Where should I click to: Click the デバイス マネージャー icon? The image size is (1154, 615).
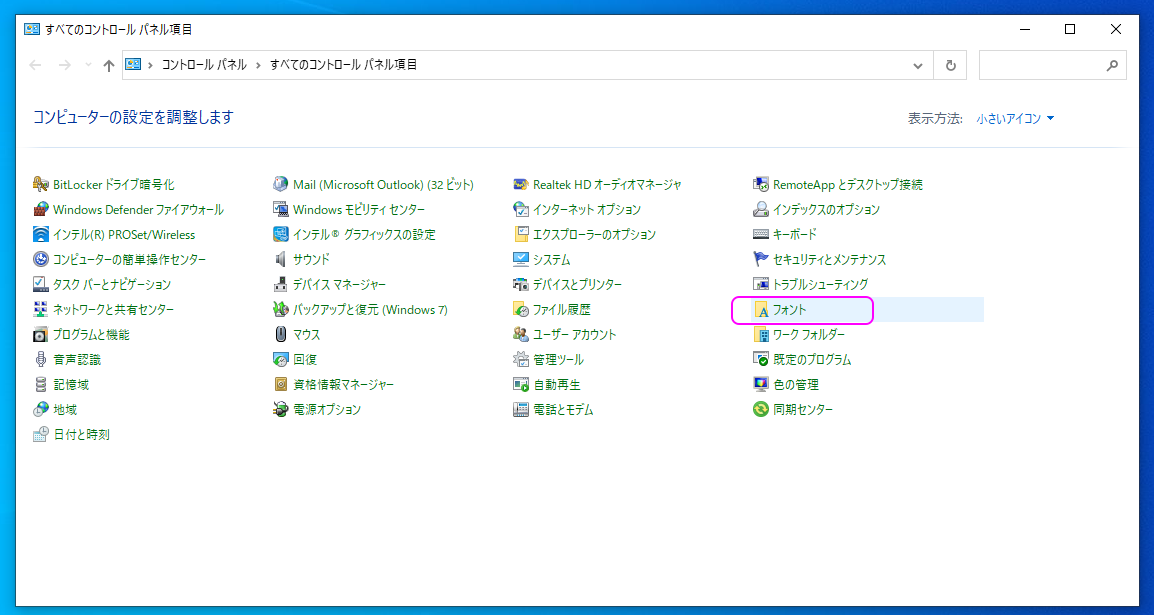pos(280,284)
